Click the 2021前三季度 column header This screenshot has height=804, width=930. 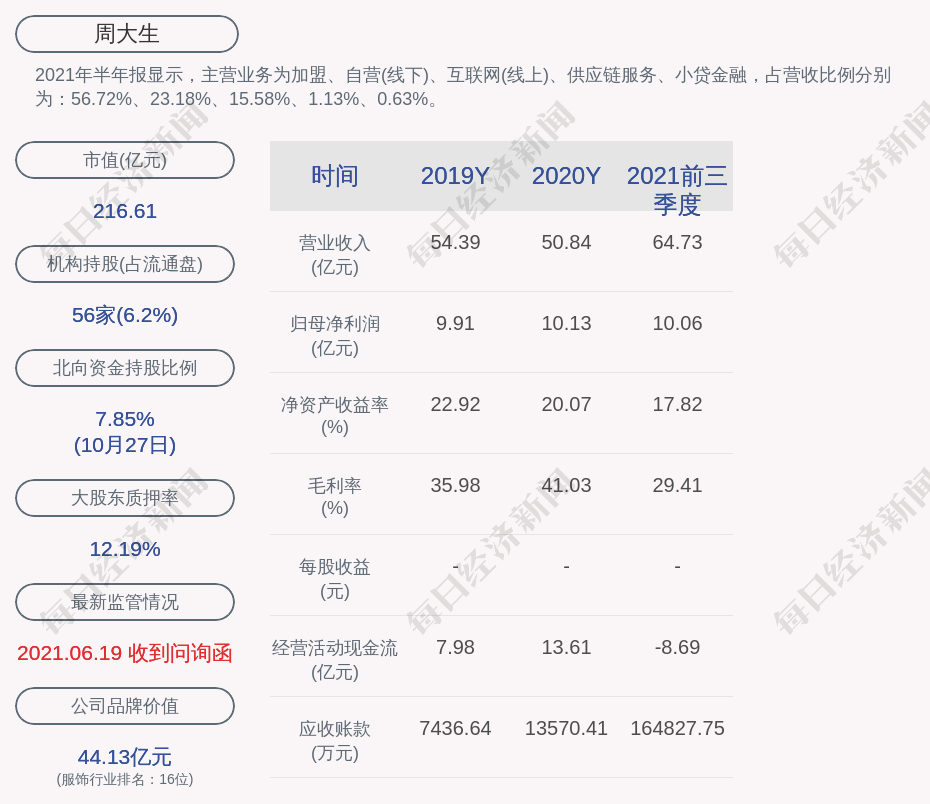coord(677,189)
